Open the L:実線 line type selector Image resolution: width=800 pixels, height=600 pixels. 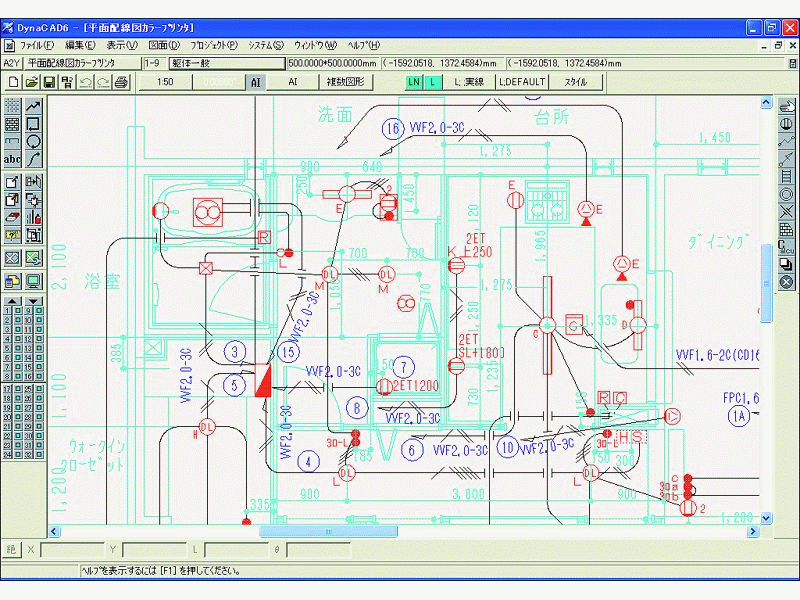coord(469,82)
